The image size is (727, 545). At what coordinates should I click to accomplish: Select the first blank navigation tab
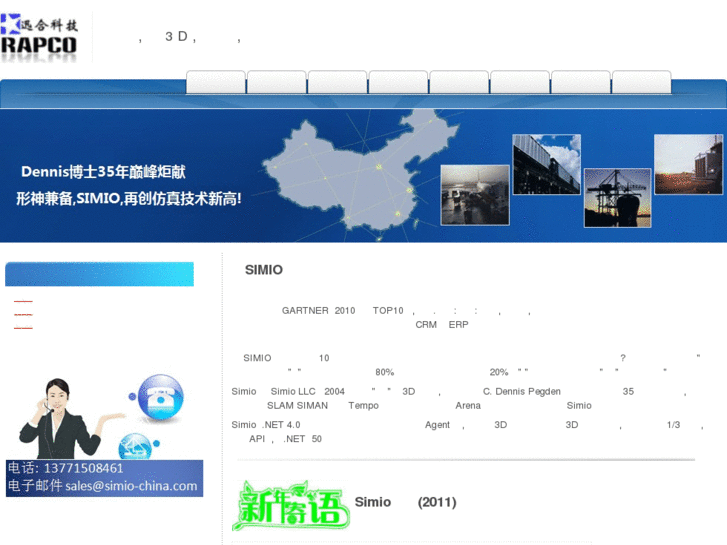(216, 82)
